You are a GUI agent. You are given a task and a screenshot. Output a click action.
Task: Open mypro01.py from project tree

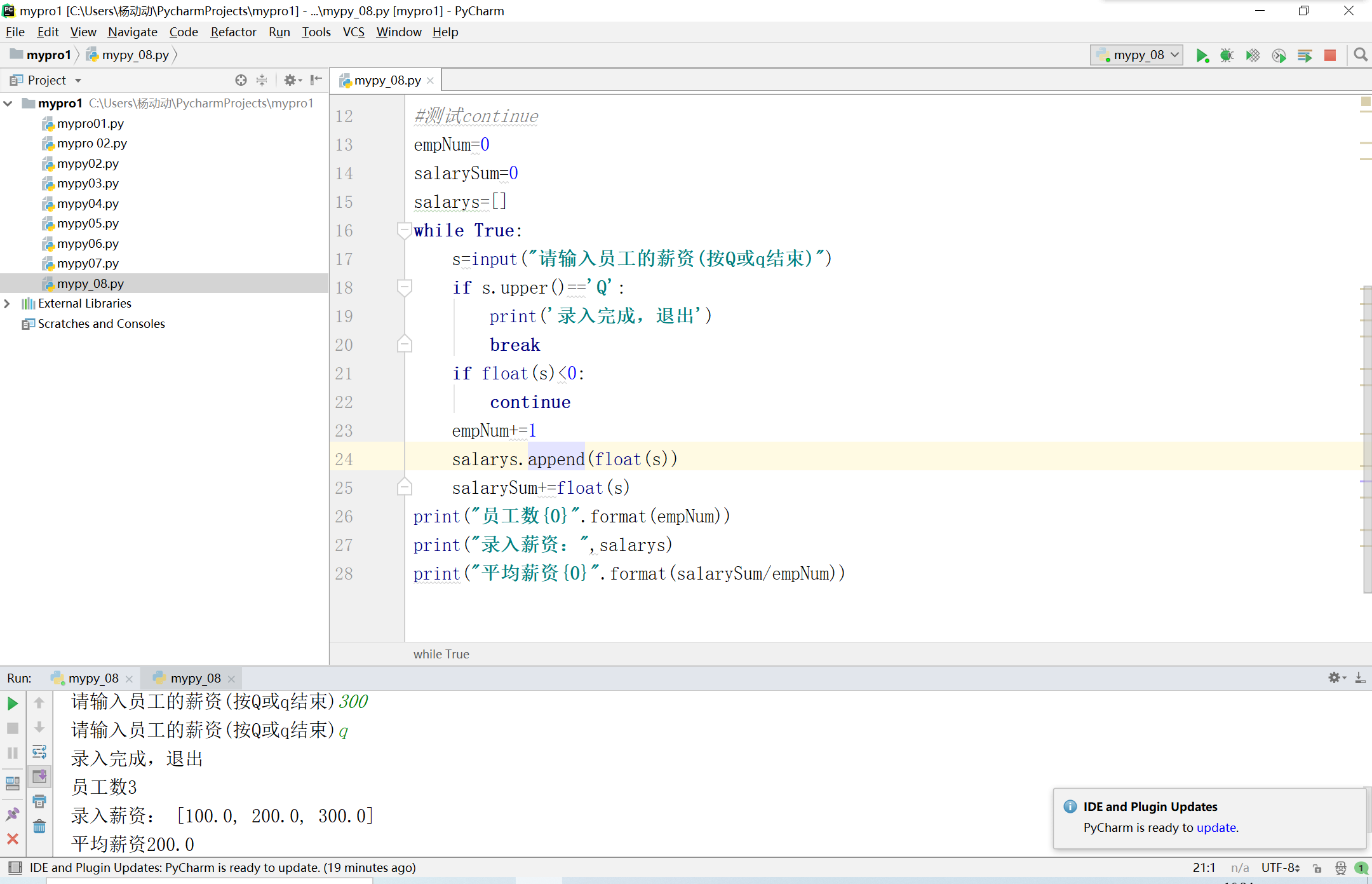point(90,124)
